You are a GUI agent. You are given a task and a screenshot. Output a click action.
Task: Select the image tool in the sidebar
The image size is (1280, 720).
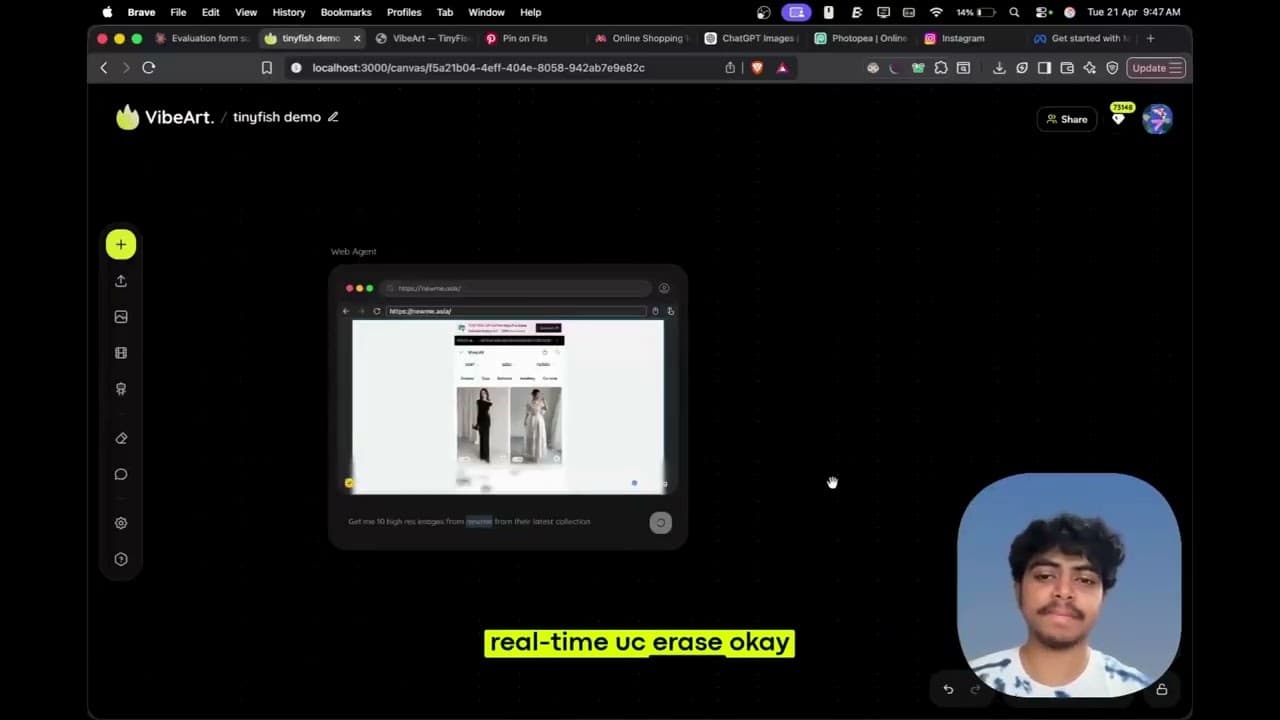pyautogui.click(x=121, y=317)
